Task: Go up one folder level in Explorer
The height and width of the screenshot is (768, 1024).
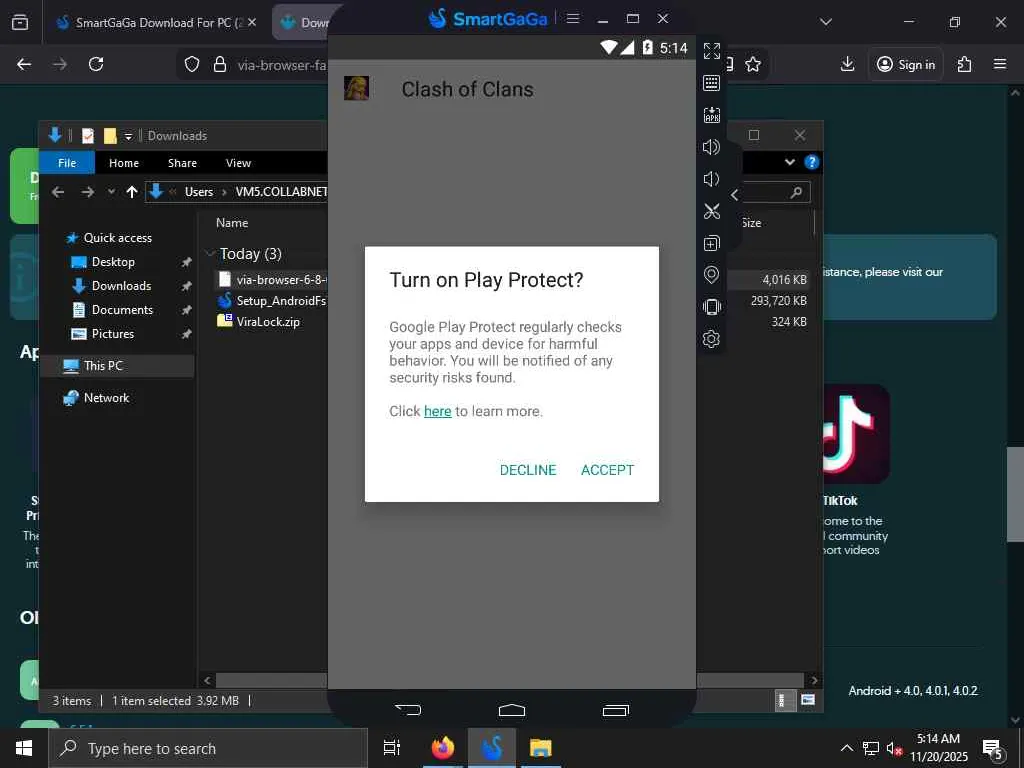Action: click(132, 192)
